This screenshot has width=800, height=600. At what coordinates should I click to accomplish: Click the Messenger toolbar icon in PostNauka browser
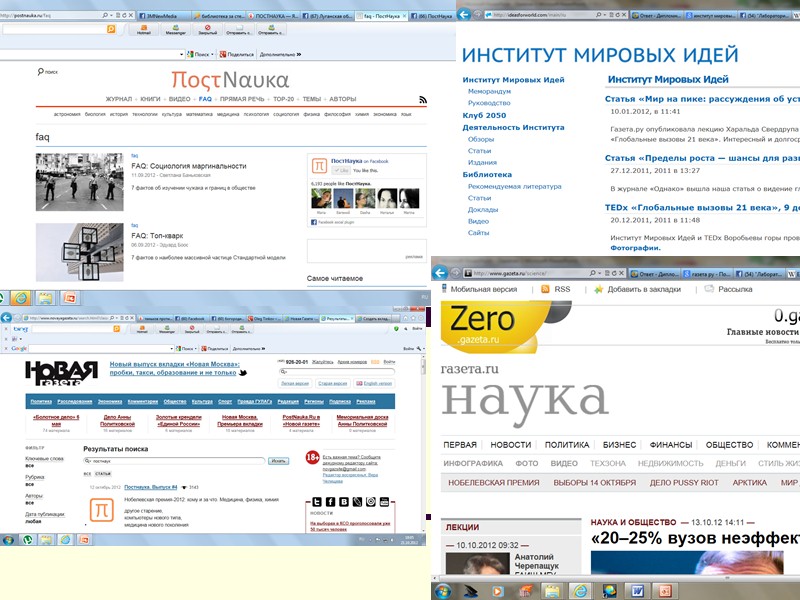(x=176, y=30)
